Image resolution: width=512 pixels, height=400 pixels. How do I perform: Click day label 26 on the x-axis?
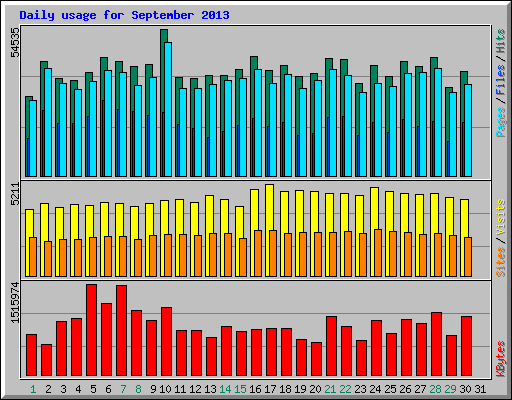405,389
